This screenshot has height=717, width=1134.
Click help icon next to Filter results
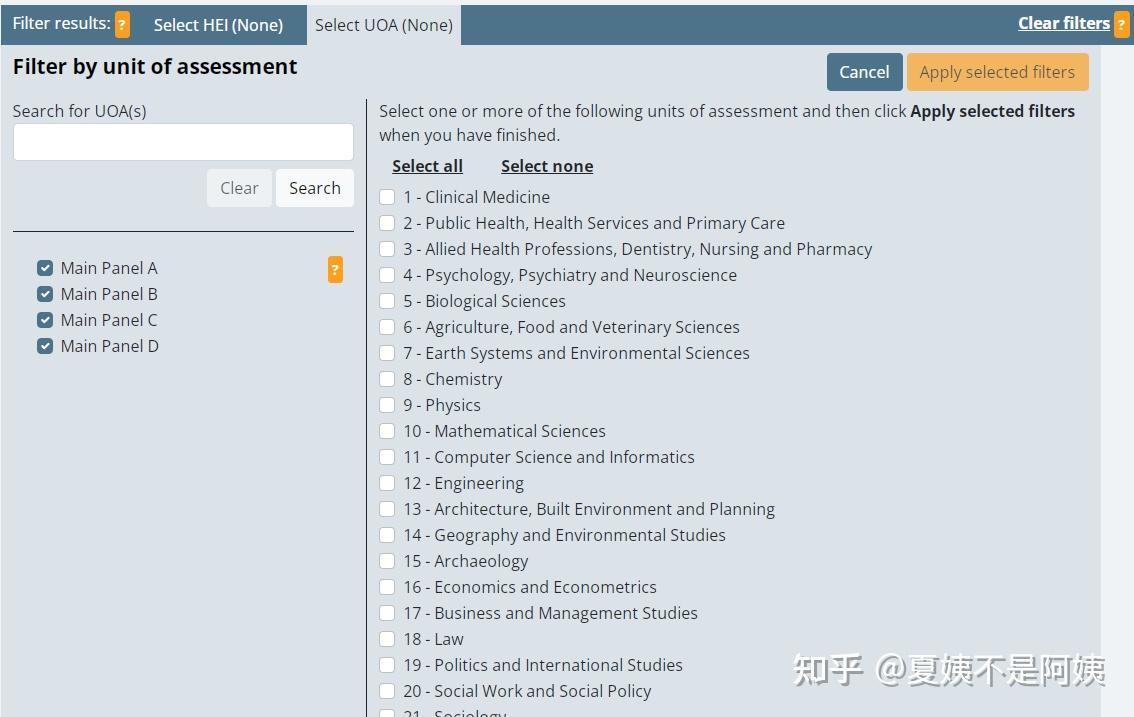coord(123,25)
